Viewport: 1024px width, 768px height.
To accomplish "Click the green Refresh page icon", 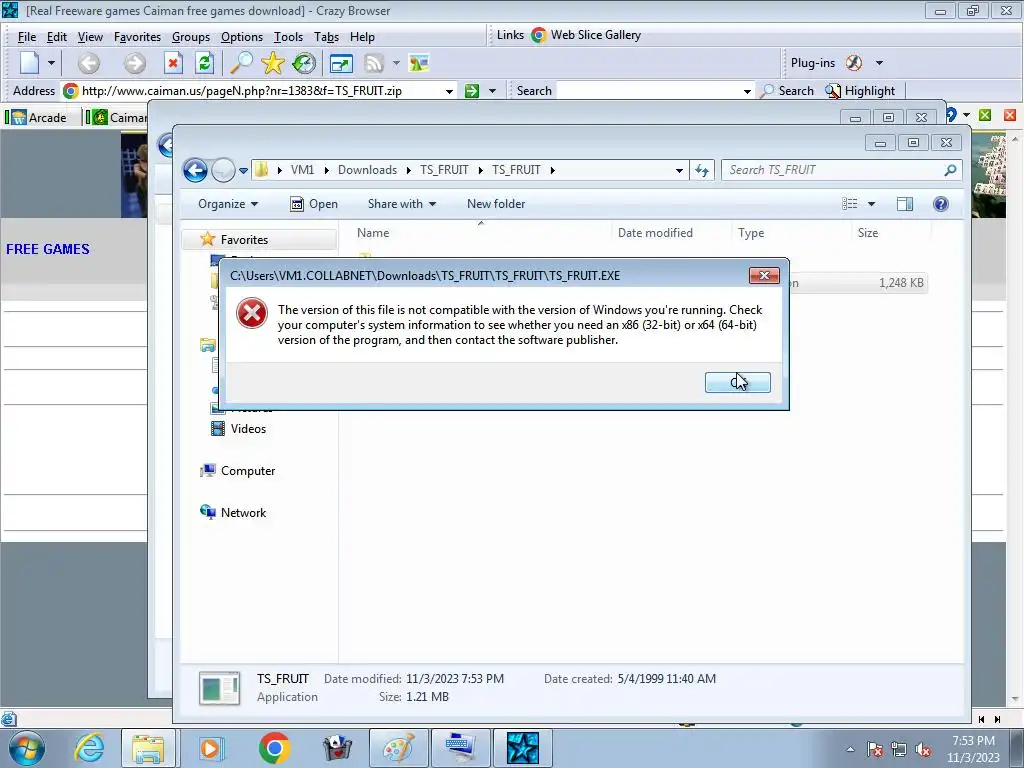I will [204, 63].
